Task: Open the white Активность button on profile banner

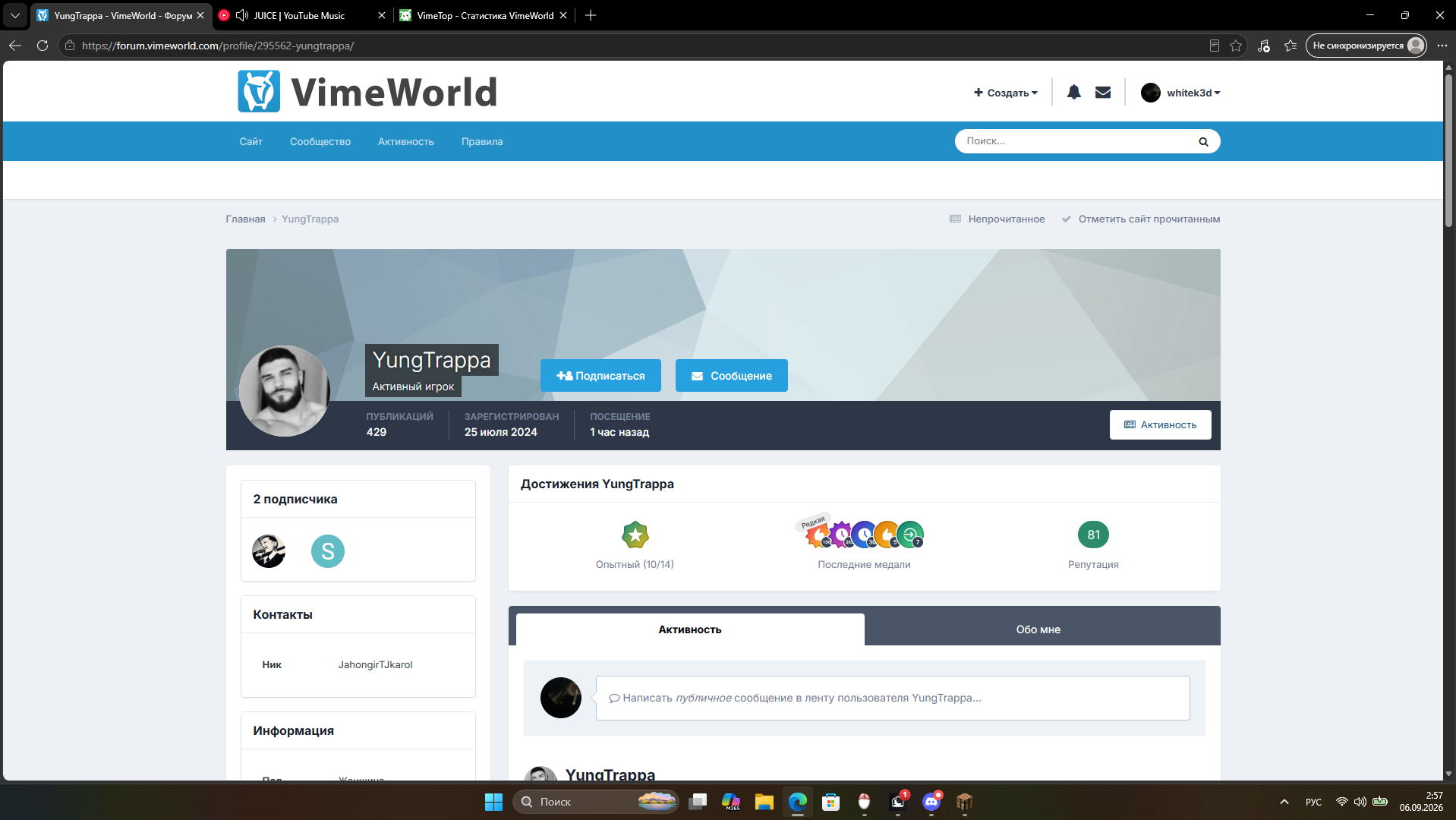Action: (x=1161, y=424)
